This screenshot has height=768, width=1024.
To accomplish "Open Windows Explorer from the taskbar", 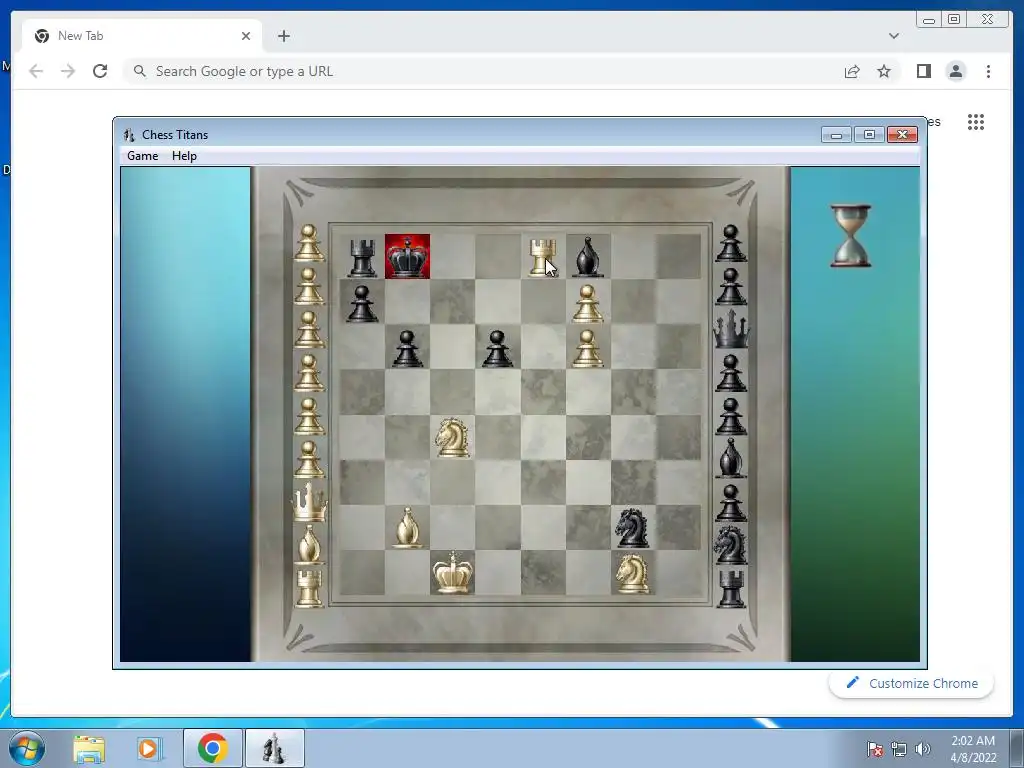I will click(x=89, y=749).
